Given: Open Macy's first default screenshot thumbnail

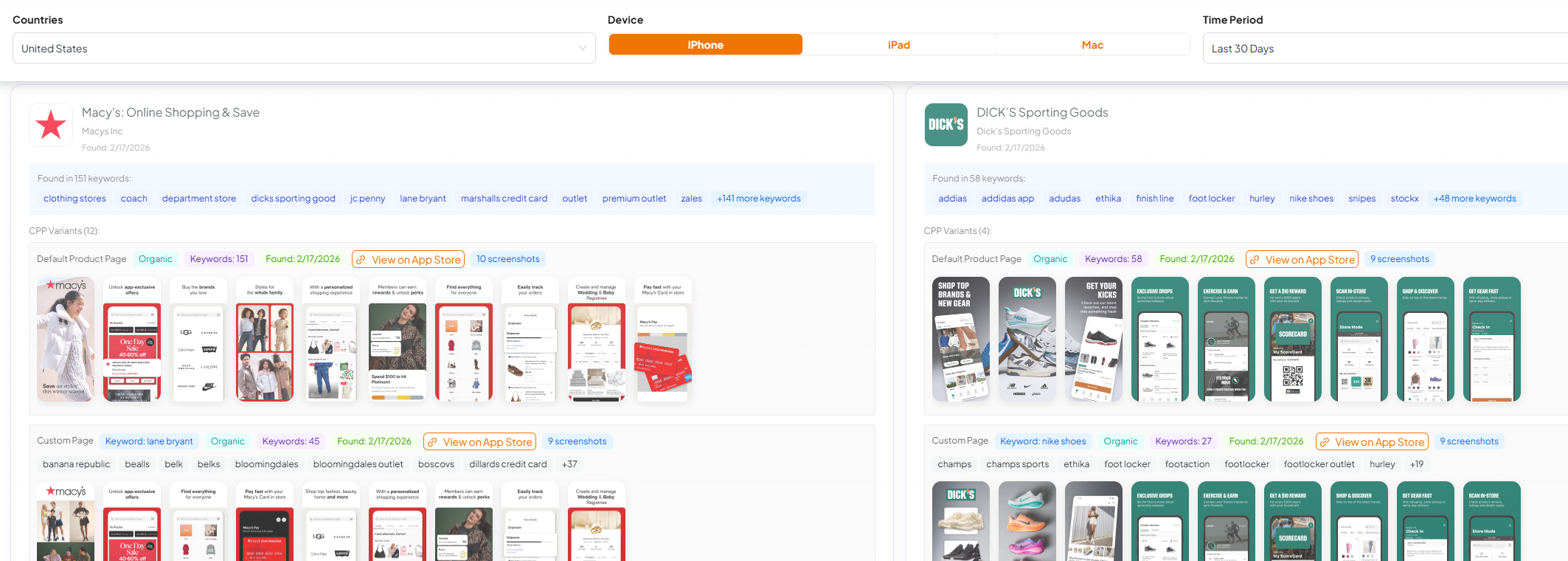Looking at the screenshot, I should [66, 340].
